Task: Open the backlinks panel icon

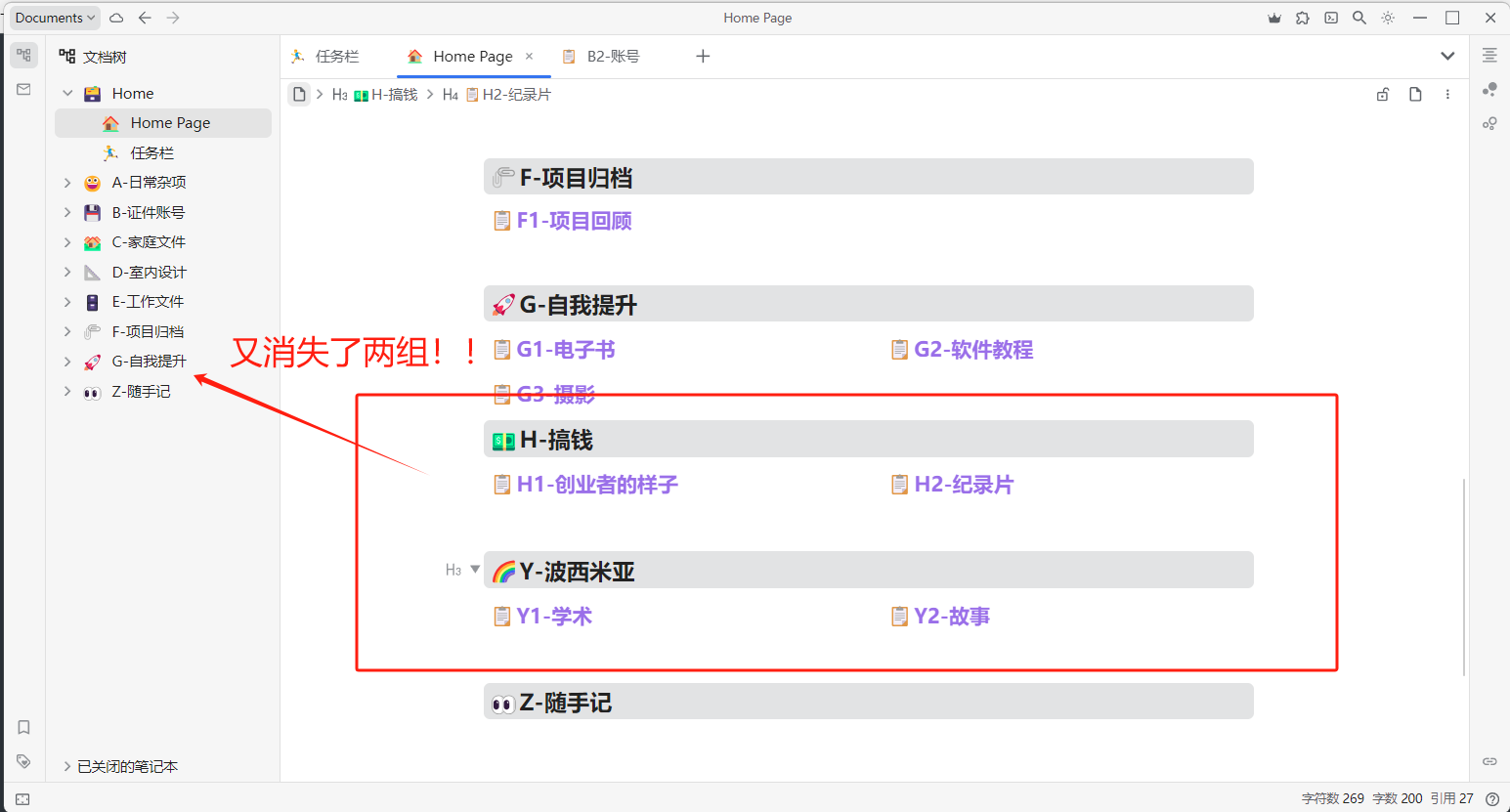Action: click(x=1489, y=761)
